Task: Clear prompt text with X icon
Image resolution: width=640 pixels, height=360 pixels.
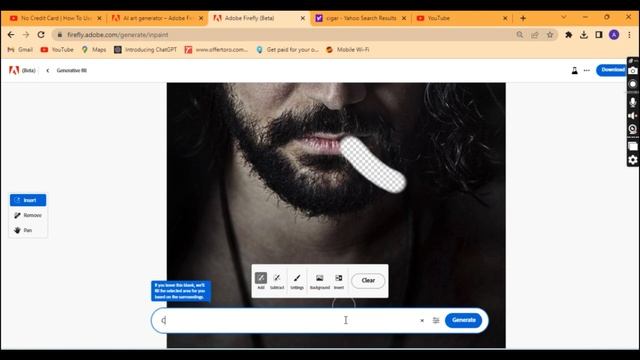Action: coord(422,320)
